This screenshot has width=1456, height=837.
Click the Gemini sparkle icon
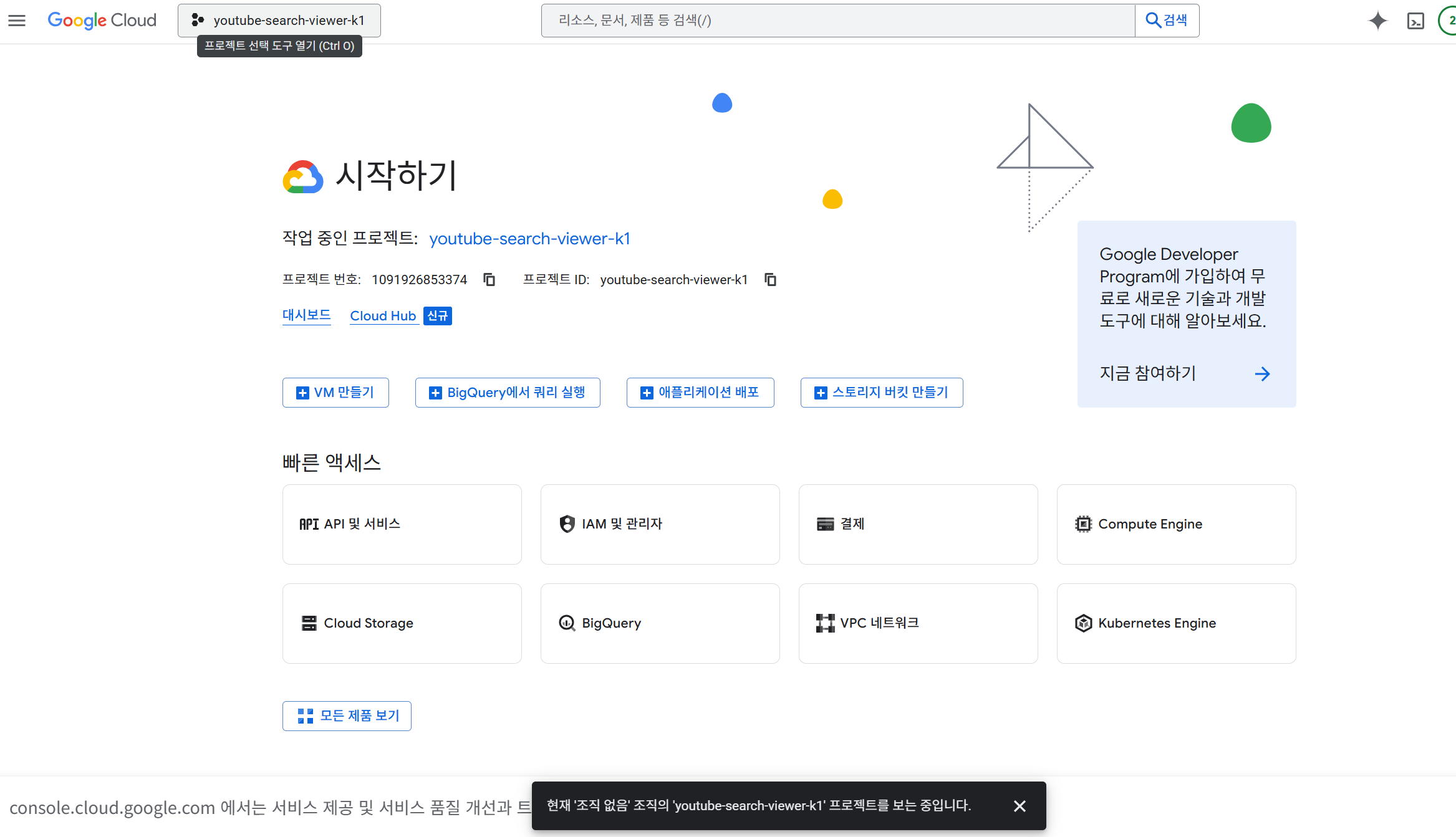1377,21
